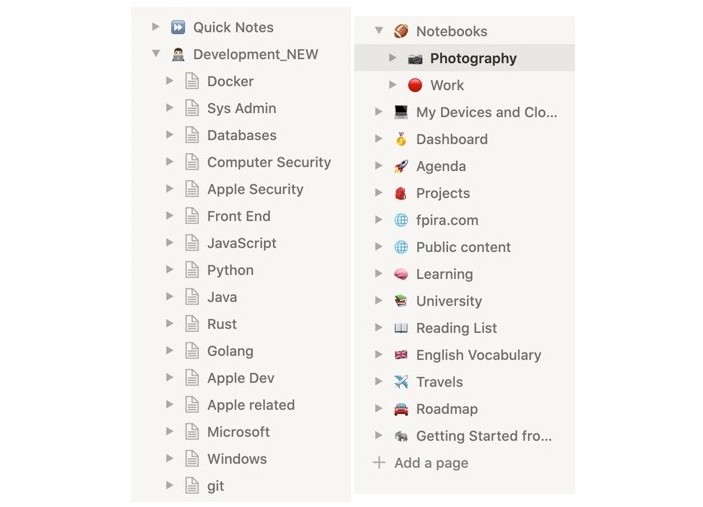Click the elephant icon beside Getting Started
The width and height of the screenshot is (703, 507).
pos(401,436)
